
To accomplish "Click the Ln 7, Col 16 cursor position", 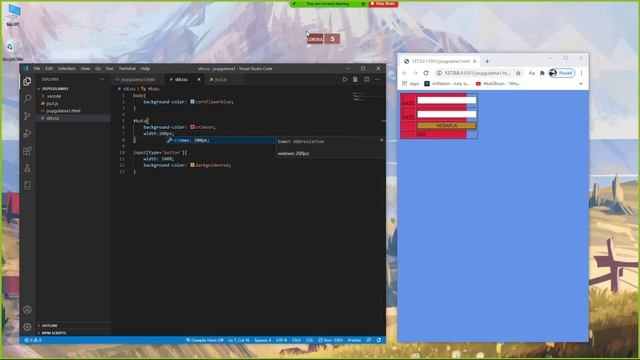I will coord(239,340).
